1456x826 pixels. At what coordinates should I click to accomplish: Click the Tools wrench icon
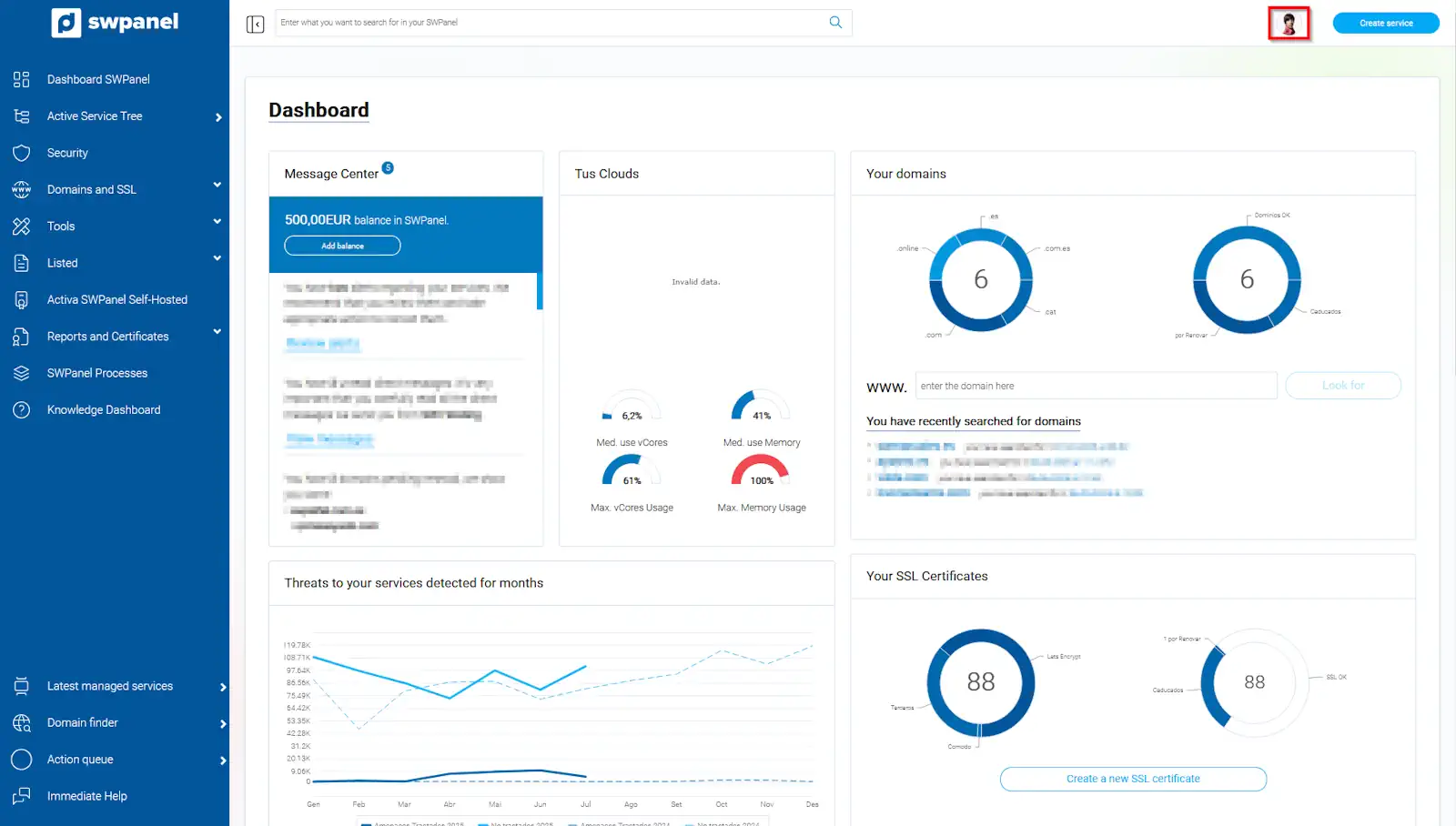[22, 227]
